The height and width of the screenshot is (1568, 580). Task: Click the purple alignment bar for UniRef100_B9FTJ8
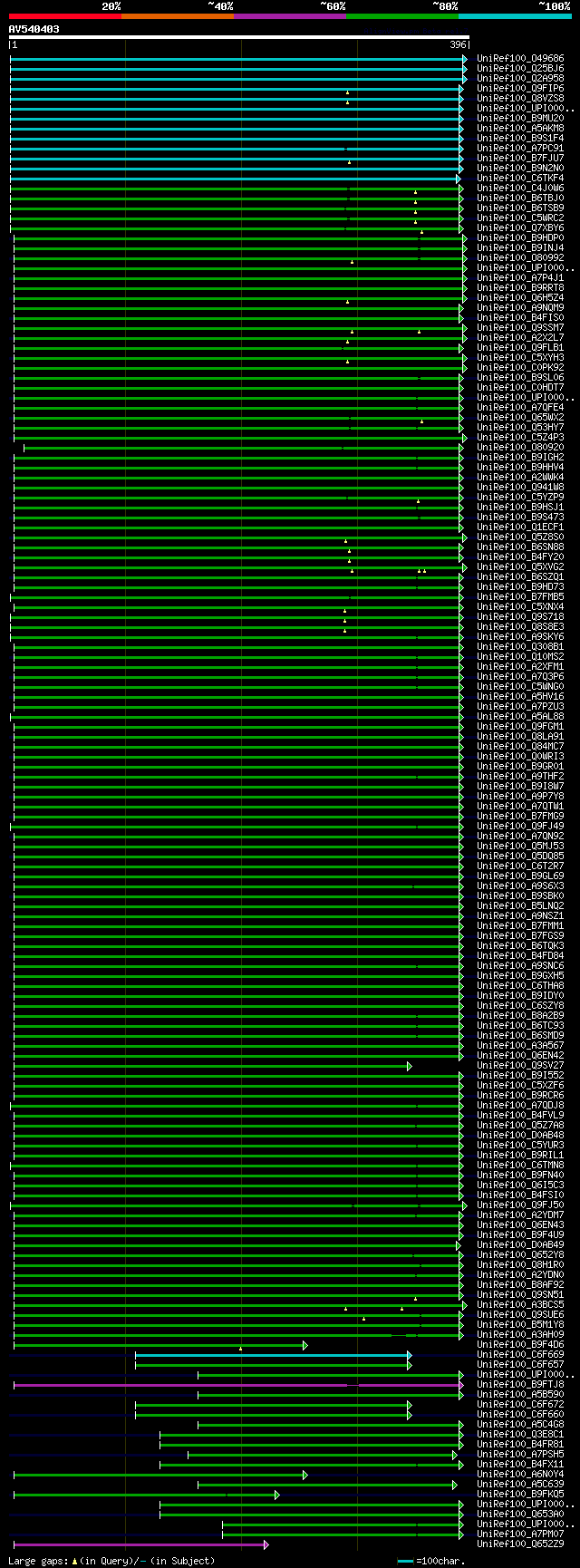coord(238,1385)
